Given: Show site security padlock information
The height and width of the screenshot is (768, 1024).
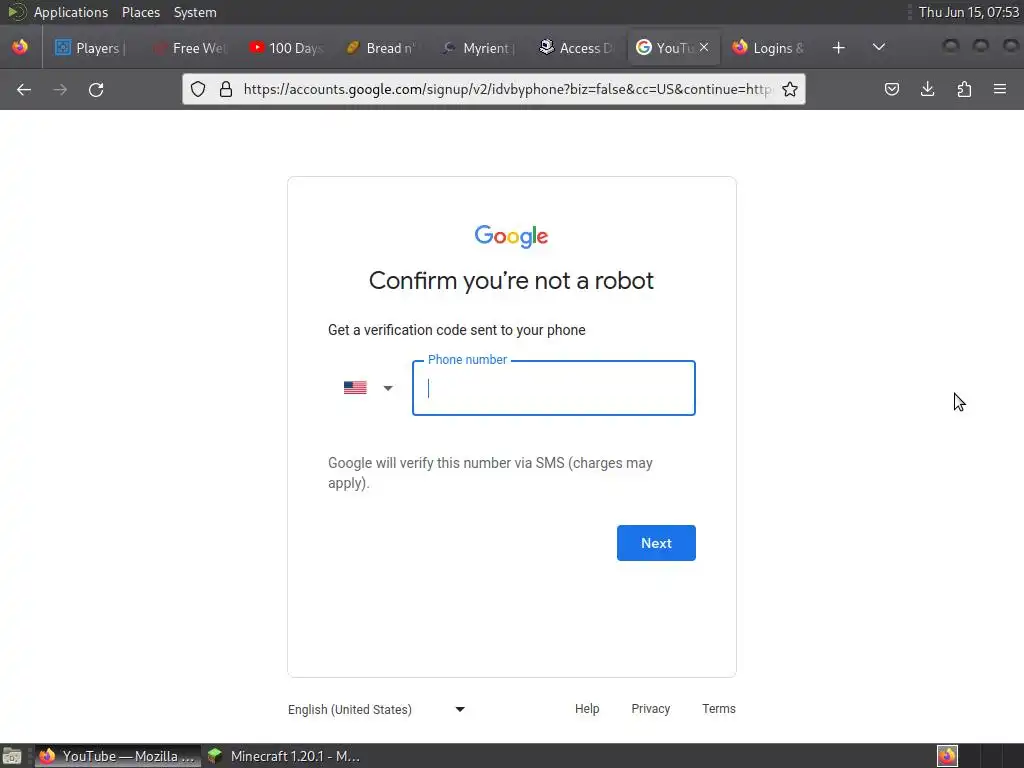Looking at the screenshot, I should (226, 89).
